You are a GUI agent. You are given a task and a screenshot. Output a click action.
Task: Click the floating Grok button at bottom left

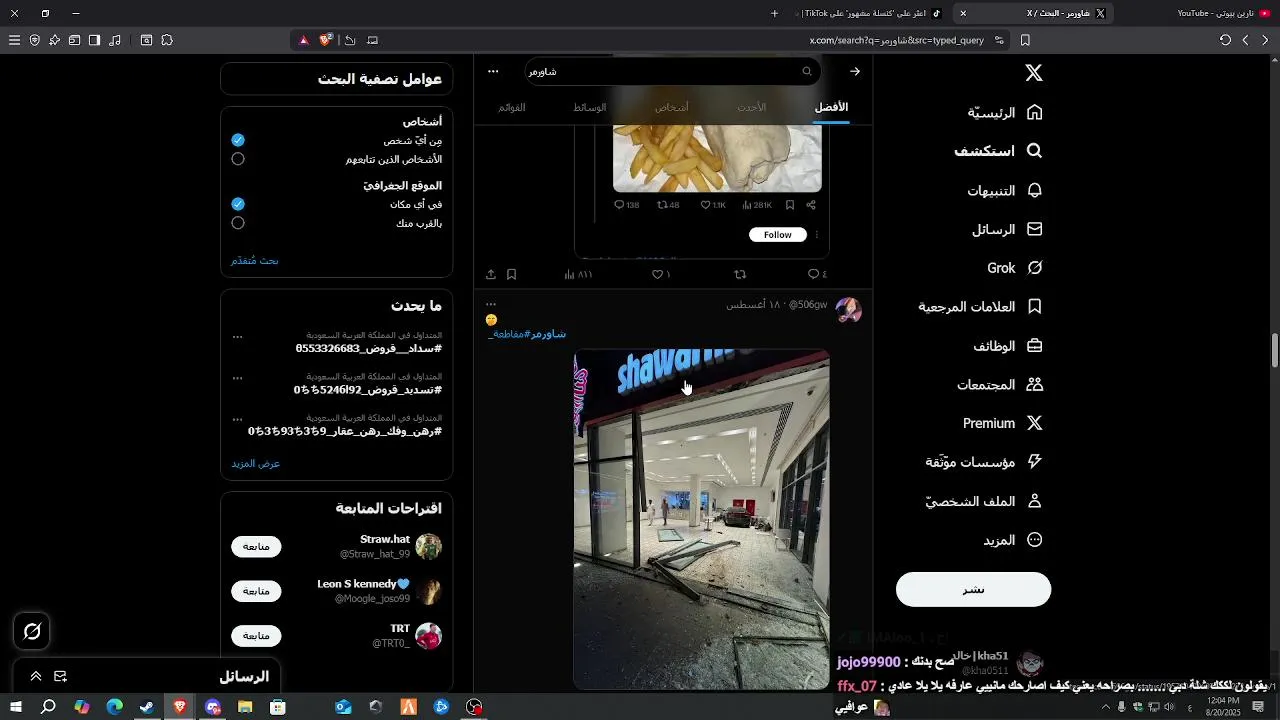[x=32, y=631]
